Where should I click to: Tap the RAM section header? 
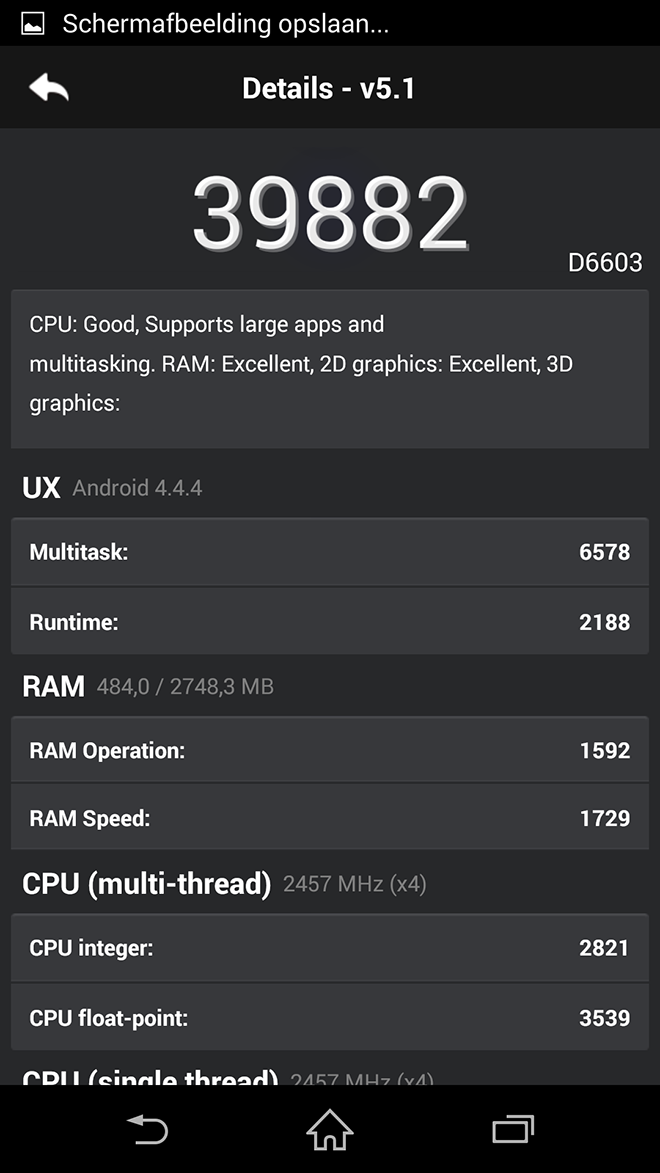click(148, 686)
